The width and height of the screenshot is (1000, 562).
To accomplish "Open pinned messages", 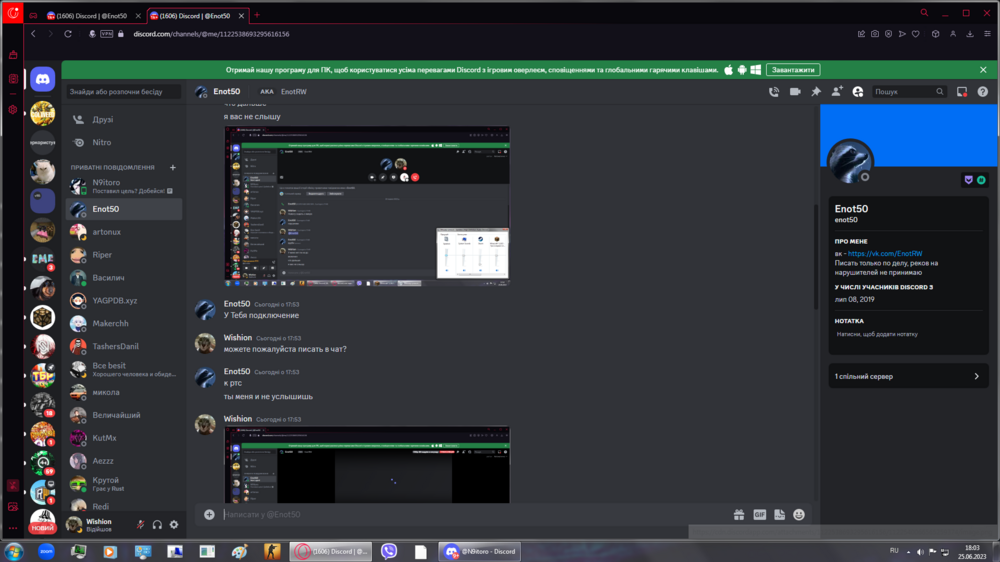I will pos(816,92).
